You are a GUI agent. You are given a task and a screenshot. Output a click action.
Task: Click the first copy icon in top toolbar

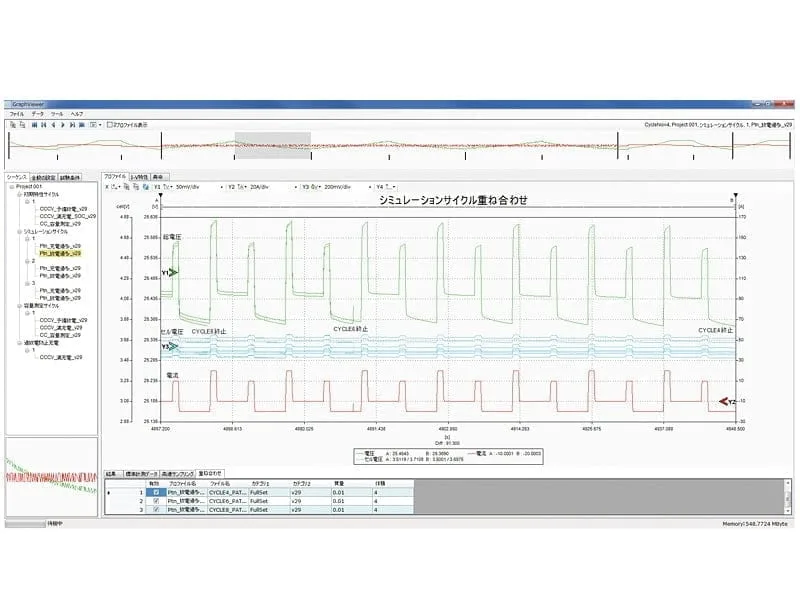pos(11,125)
